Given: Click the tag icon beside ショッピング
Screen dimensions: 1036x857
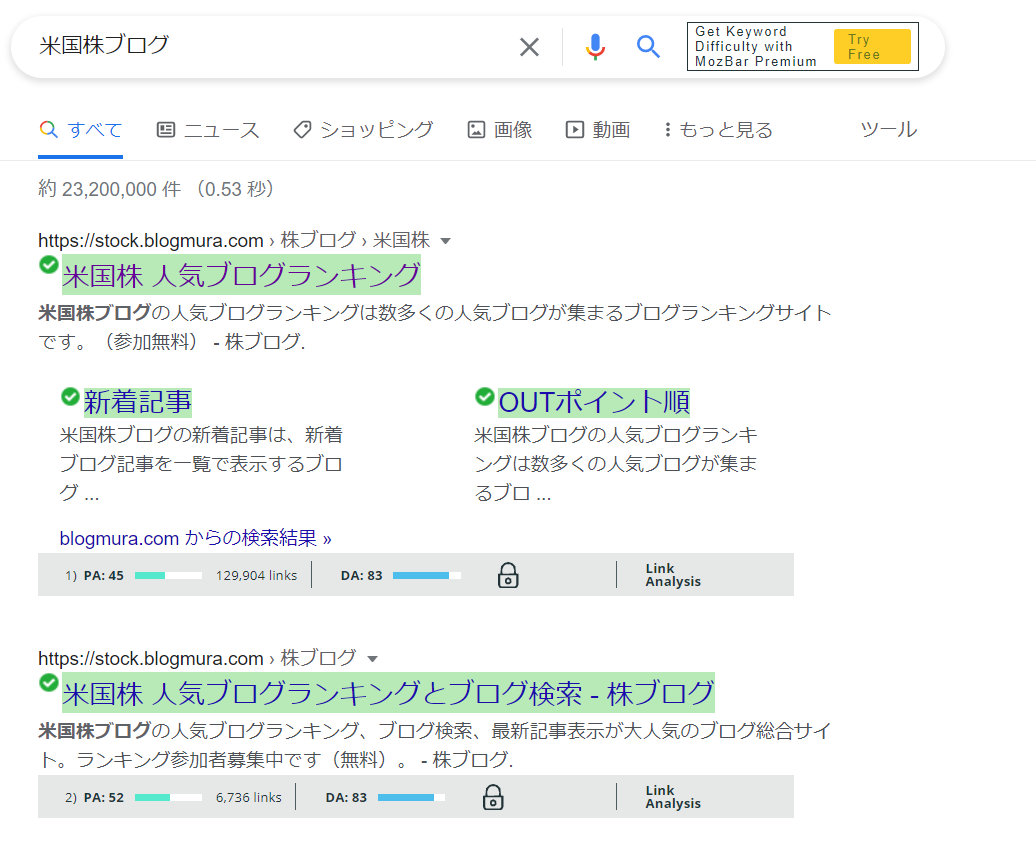Looking at the screenshot, I should (303, 130).
